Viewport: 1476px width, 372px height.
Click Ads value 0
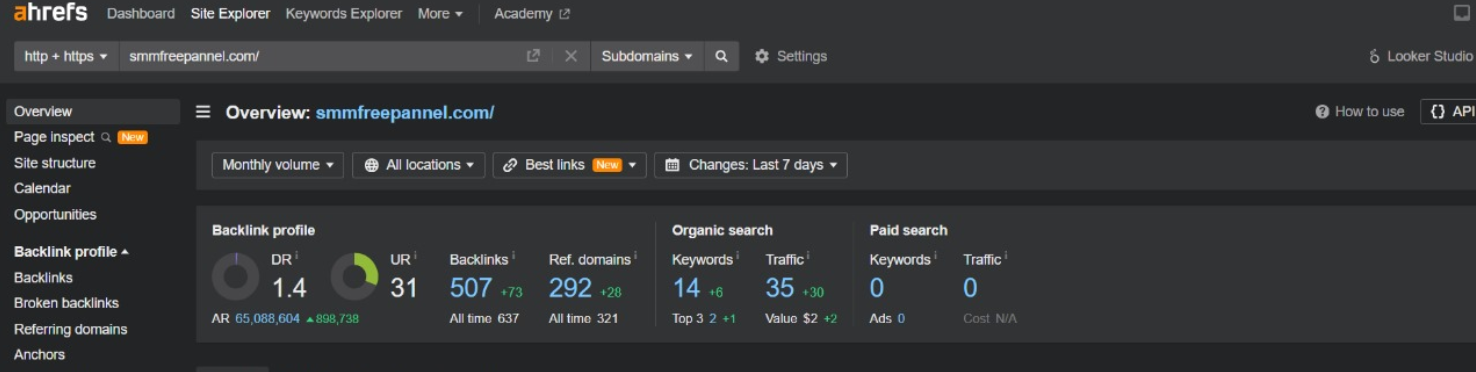pos(901,319)
